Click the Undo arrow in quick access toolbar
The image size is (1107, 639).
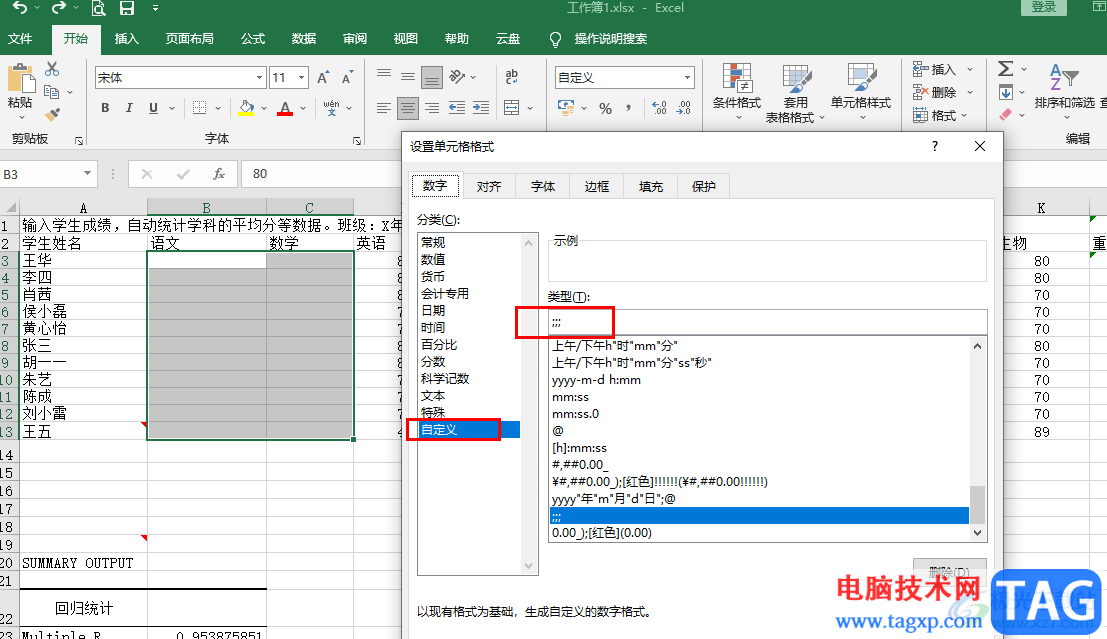[x=20, y=8]
